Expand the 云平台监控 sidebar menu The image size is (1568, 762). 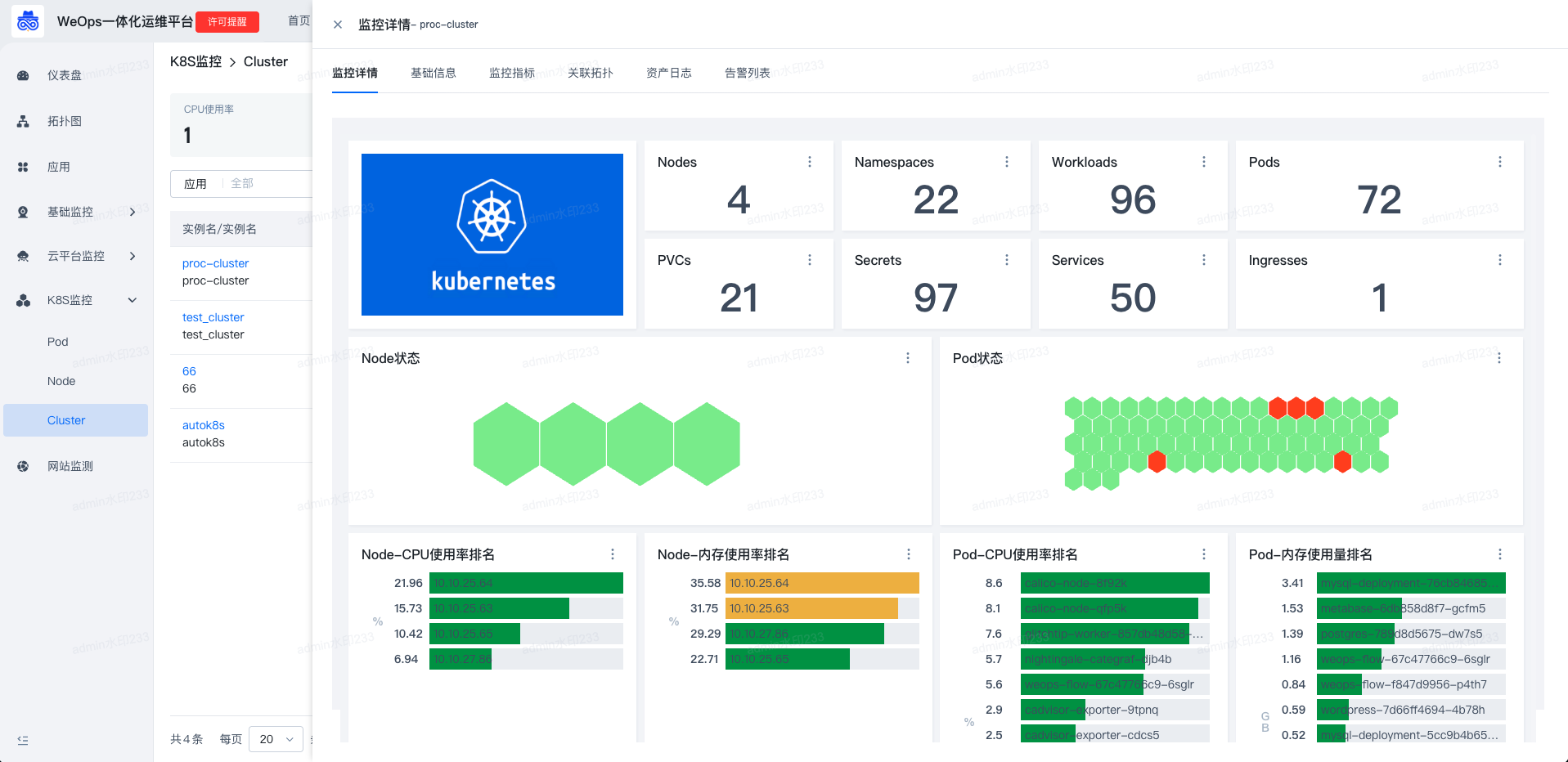coord(133,256)
